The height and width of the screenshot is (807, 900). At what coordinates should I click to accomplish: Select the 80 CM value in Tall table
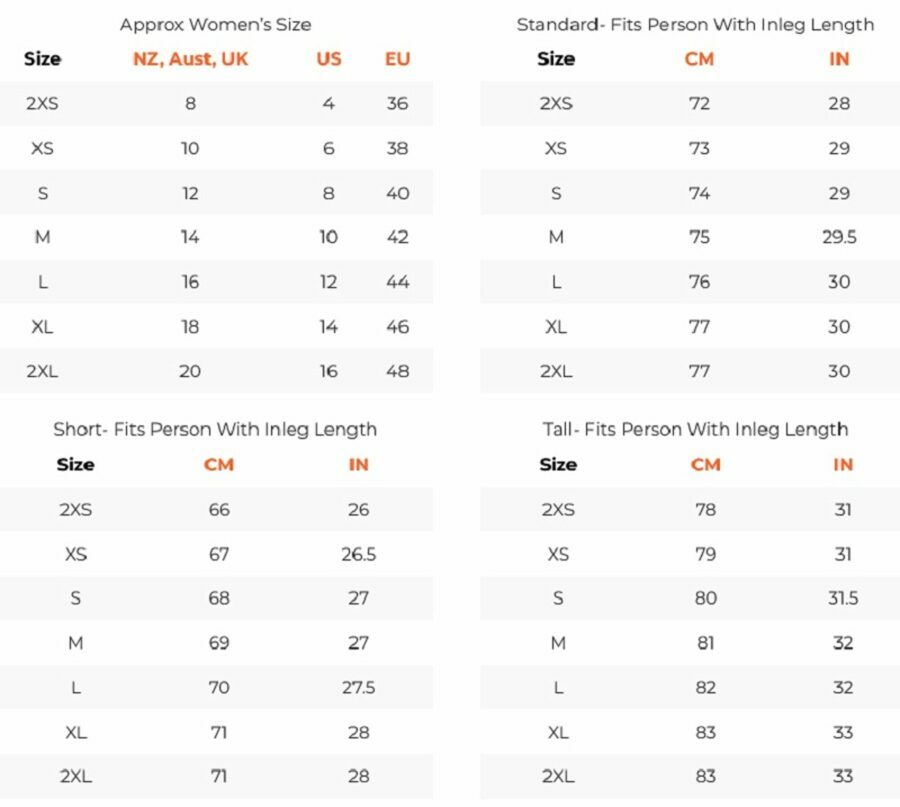coord(705,598)
